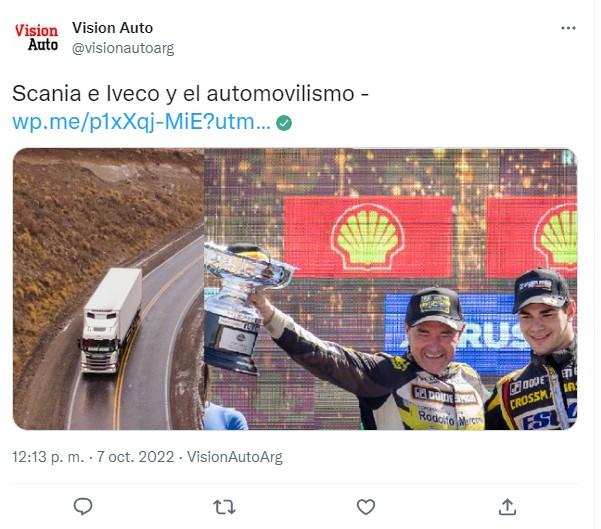
Task: Click the Vision Auto logo avatar
Action: point(36,37)
